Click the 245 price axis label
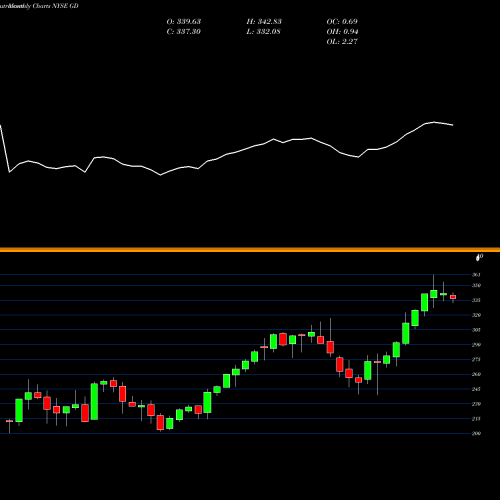Image resolution: width=500 pixels, height=500 pixels. [x=476, y=389]
